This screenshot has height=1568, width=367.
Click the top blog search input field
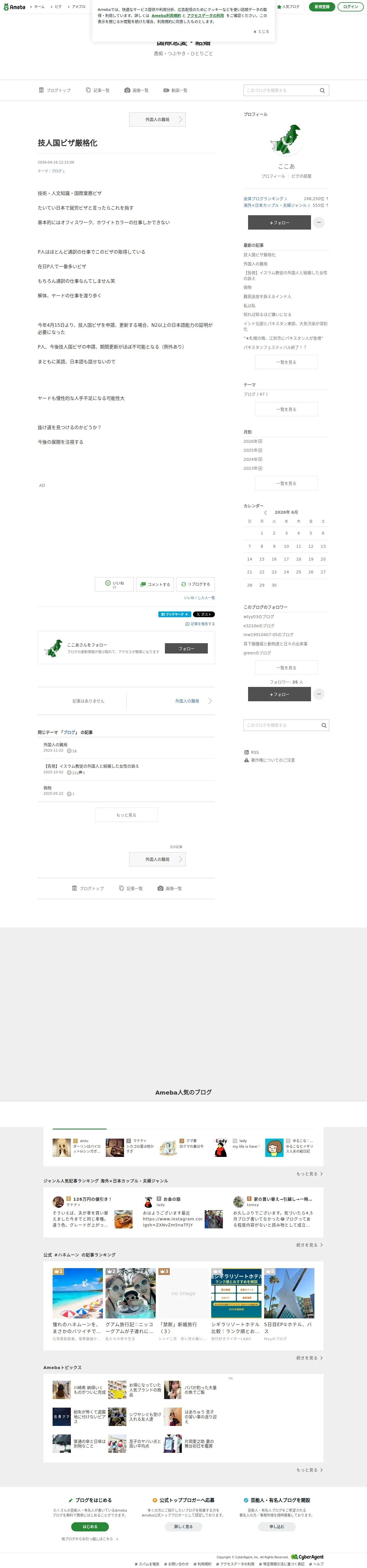coord(281,90)
